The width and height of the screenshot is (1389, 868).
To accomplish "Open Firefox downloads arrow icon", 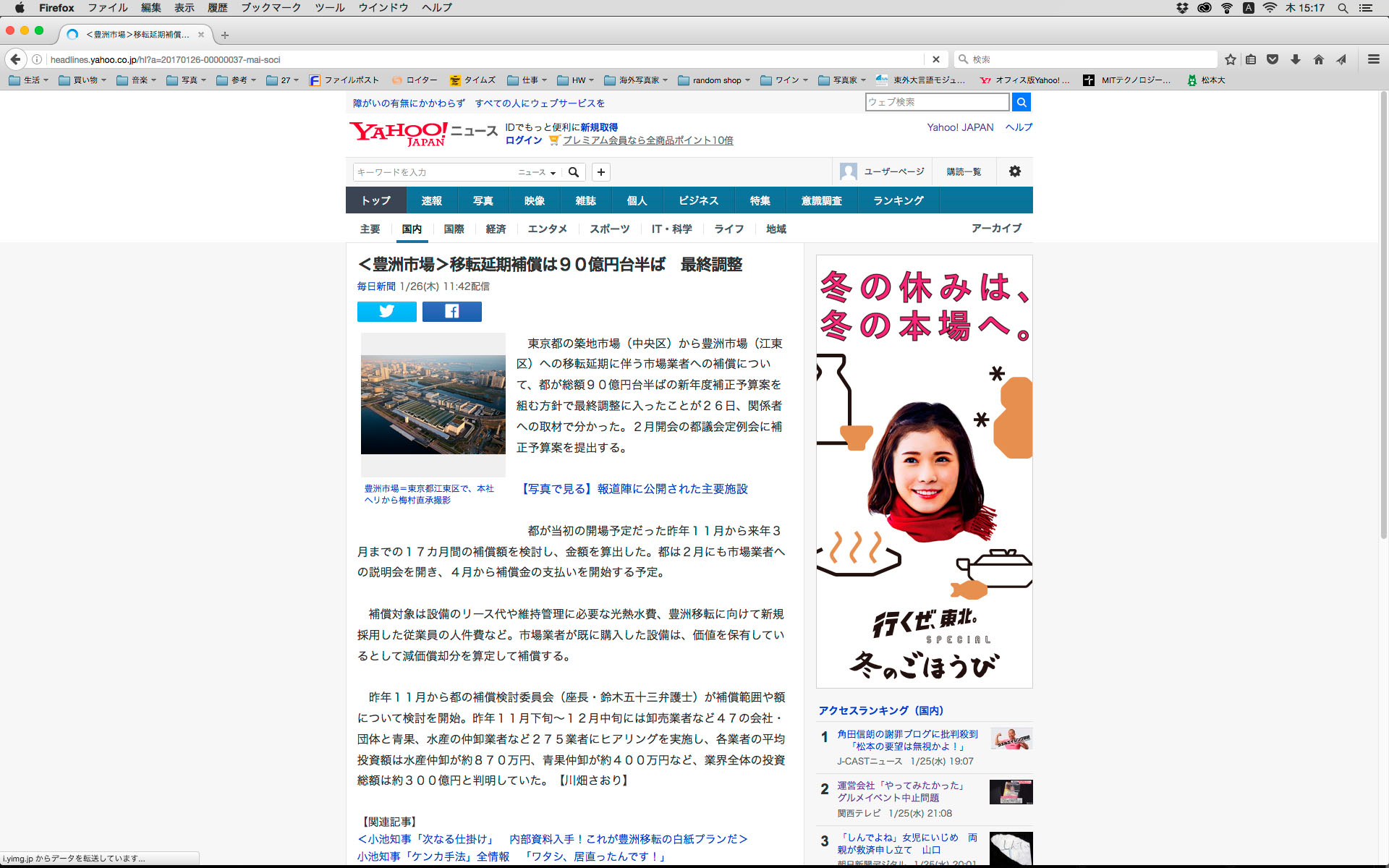I will point(1296,59).
